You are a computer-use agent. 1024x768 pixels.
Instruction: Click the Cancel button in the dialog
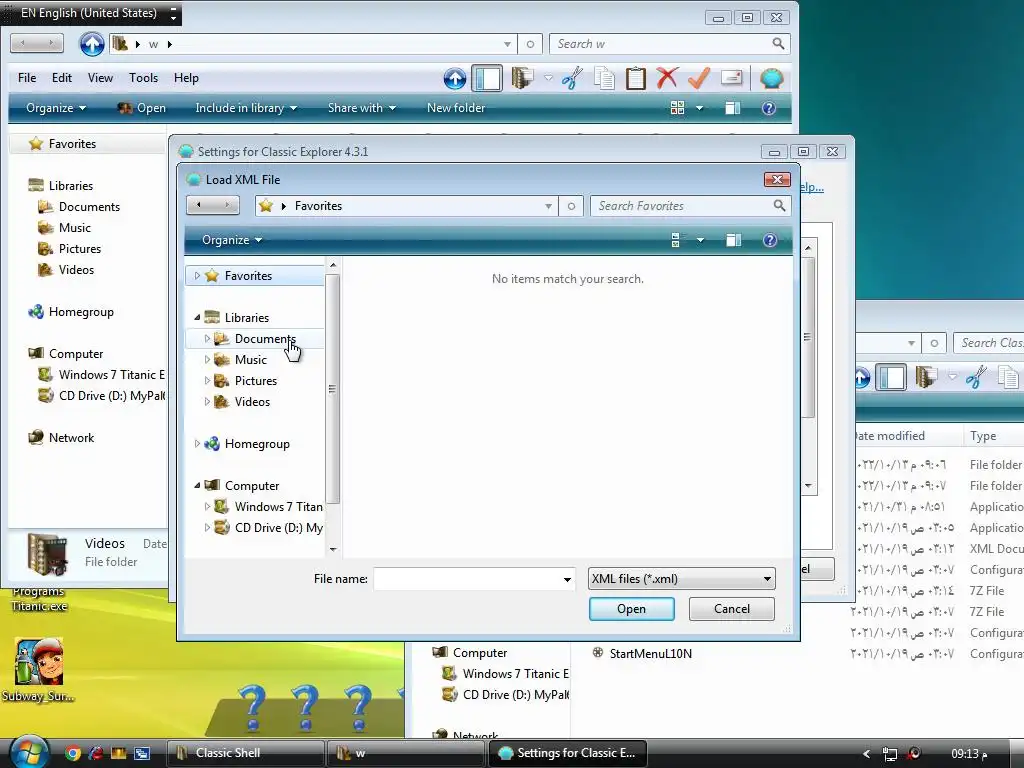point(731,609)
